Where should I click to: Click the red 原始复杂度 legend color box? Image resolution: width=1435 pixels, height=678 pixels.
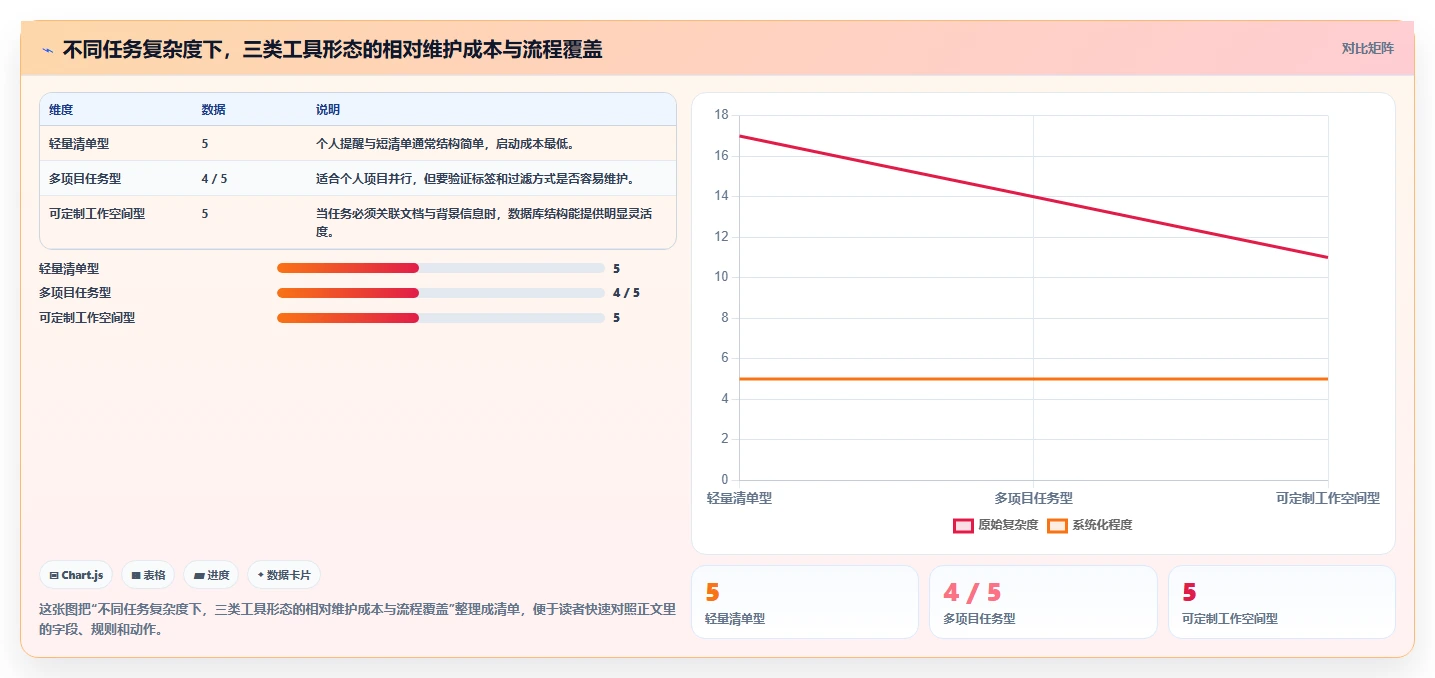click(x=963, y=526)
